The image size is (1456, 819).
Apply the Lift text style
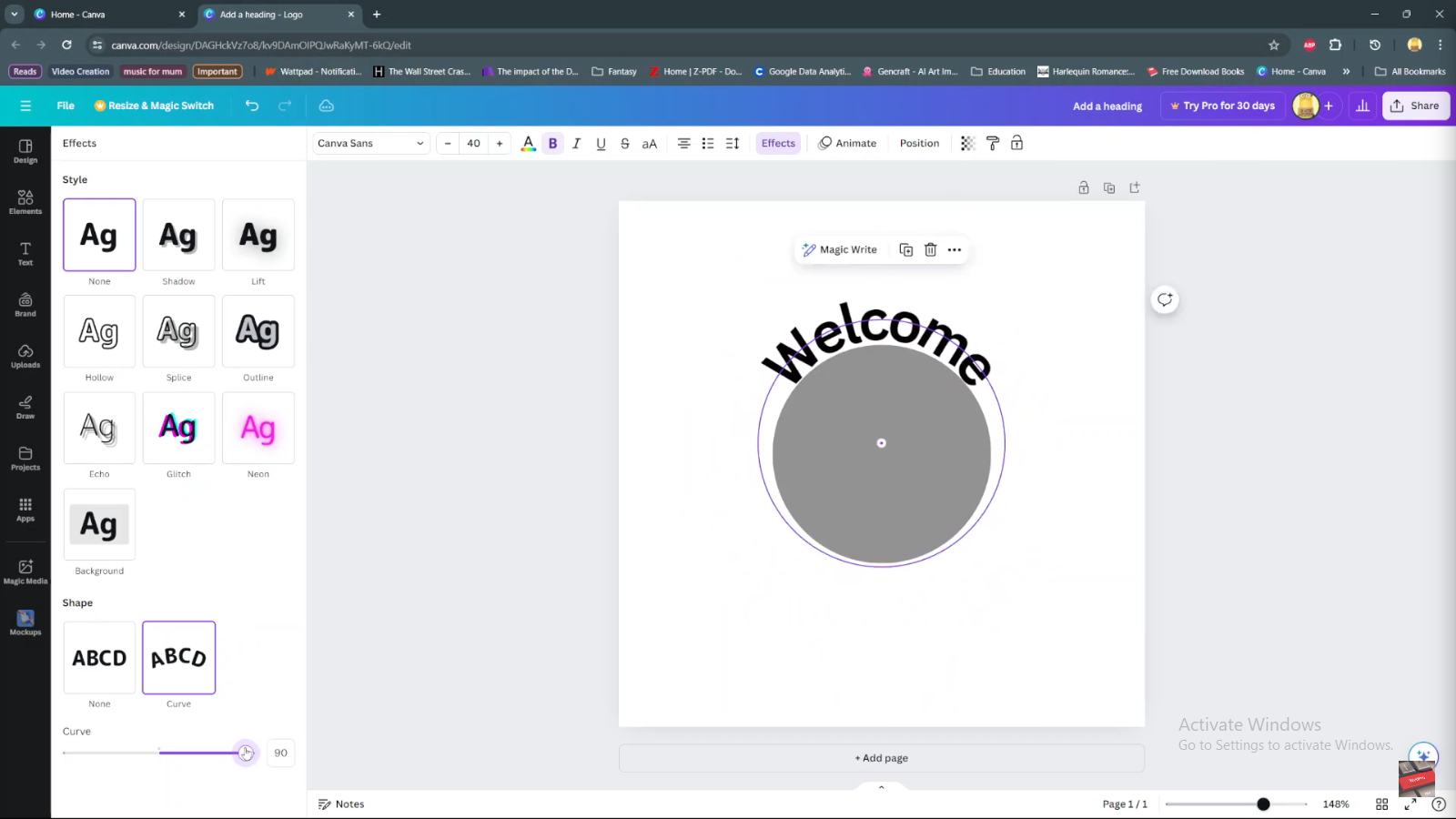click(258, 235)
